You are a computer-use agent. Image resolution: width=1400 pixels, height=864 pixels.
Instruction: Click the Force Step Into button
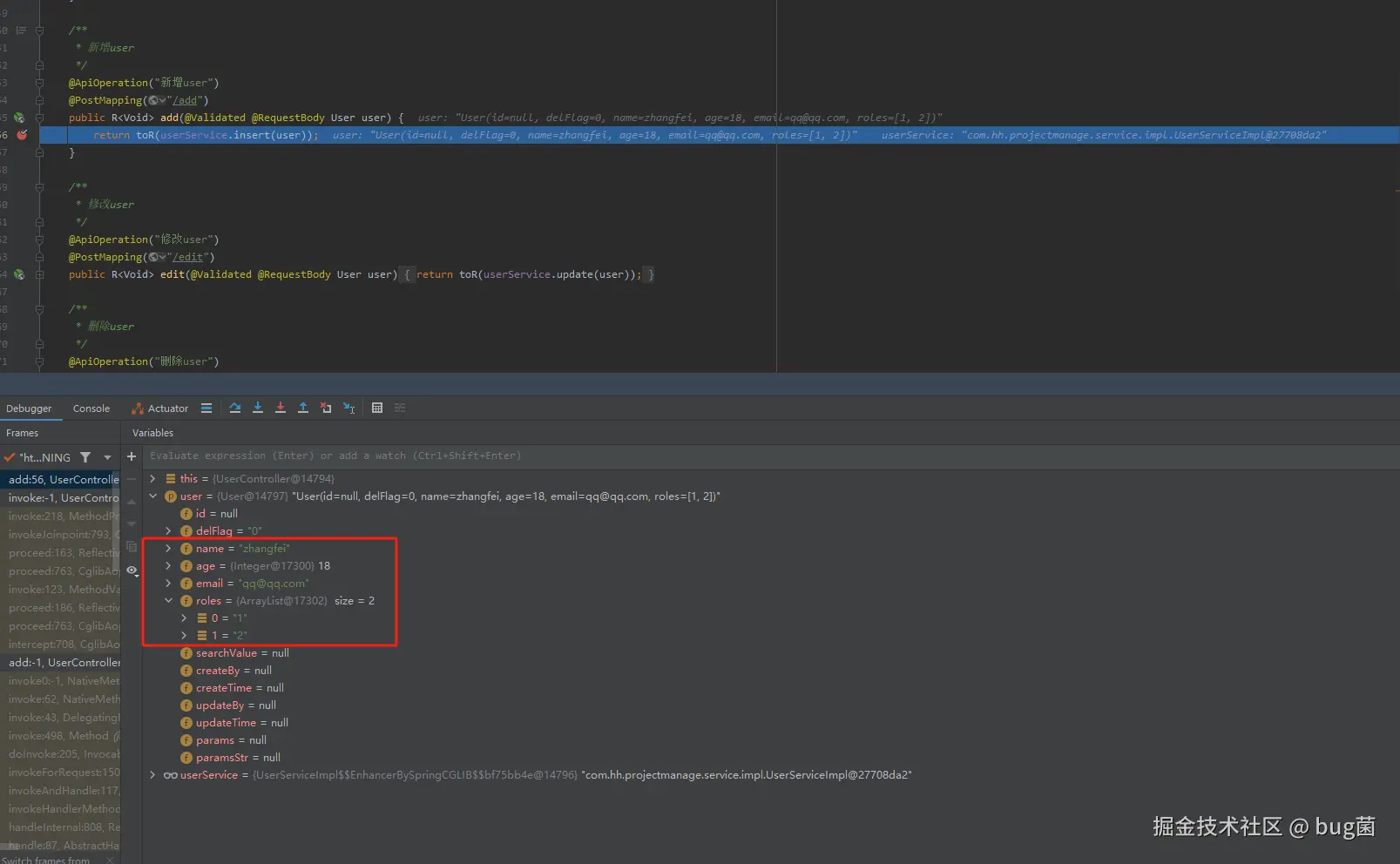pyautogui.click(x=281, y=408)
